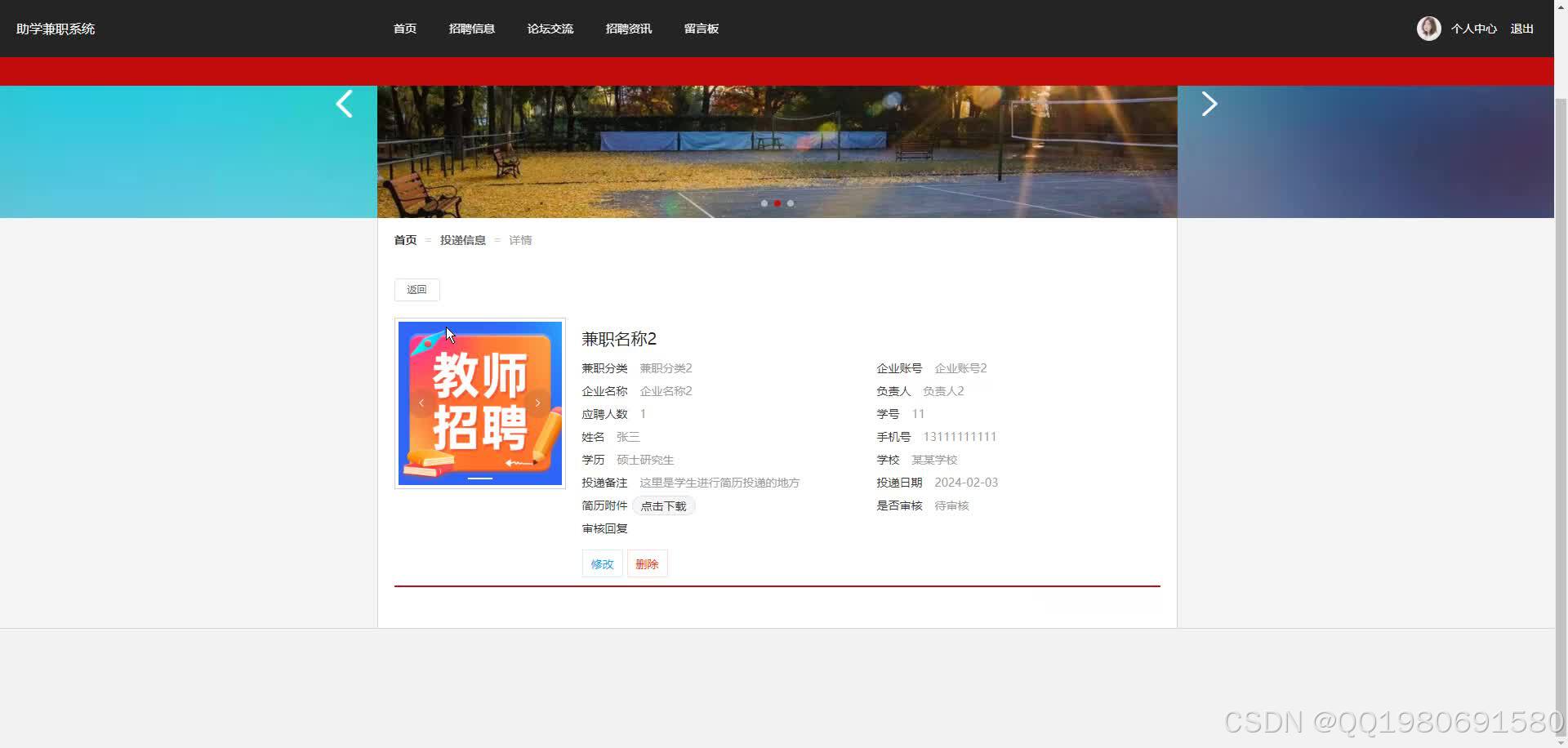
Task: Click the next slide arrow on the carousel
Action: point(1209,104)
